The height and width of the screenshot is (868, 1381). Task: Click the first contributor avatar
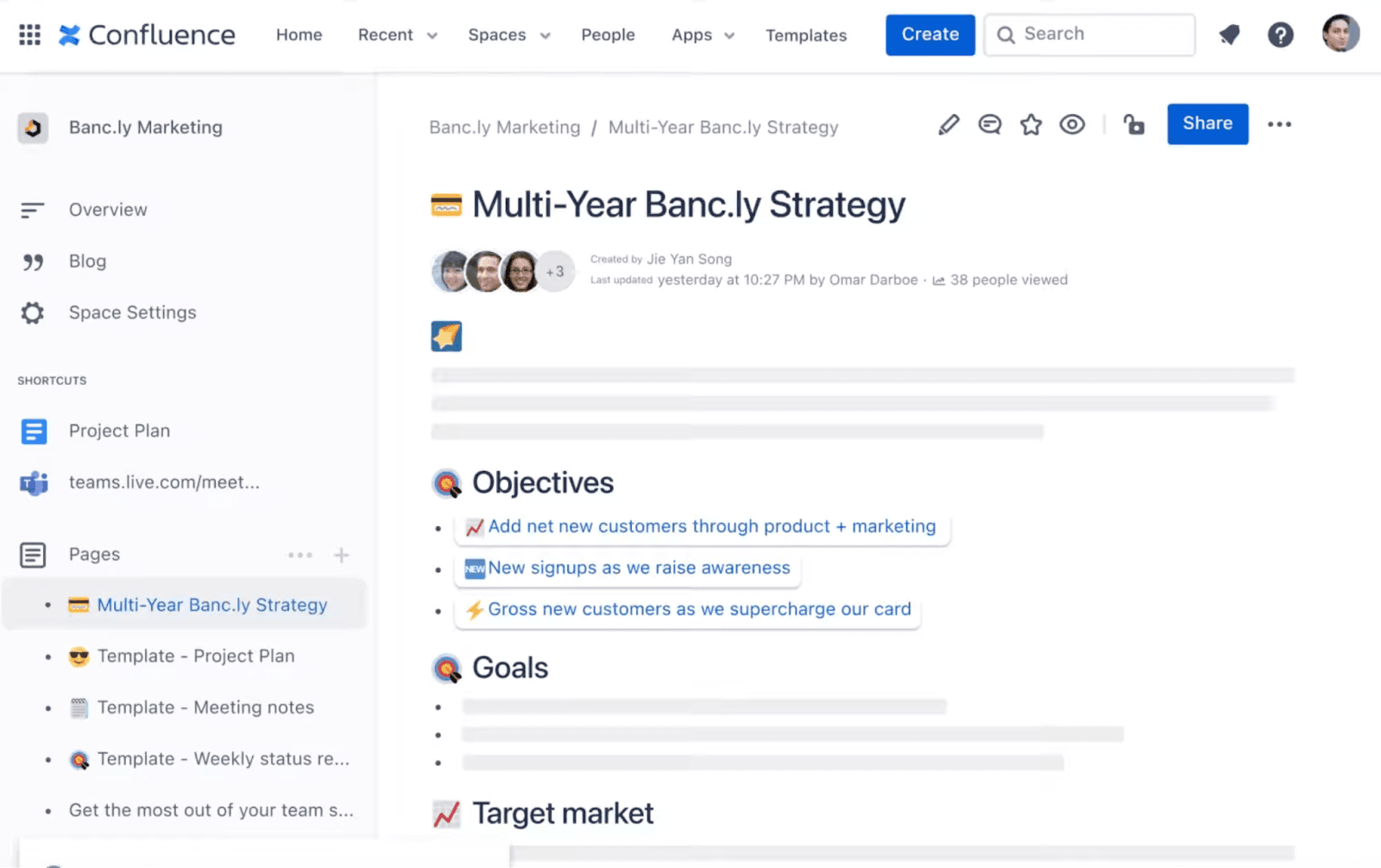tap(450, 272)
